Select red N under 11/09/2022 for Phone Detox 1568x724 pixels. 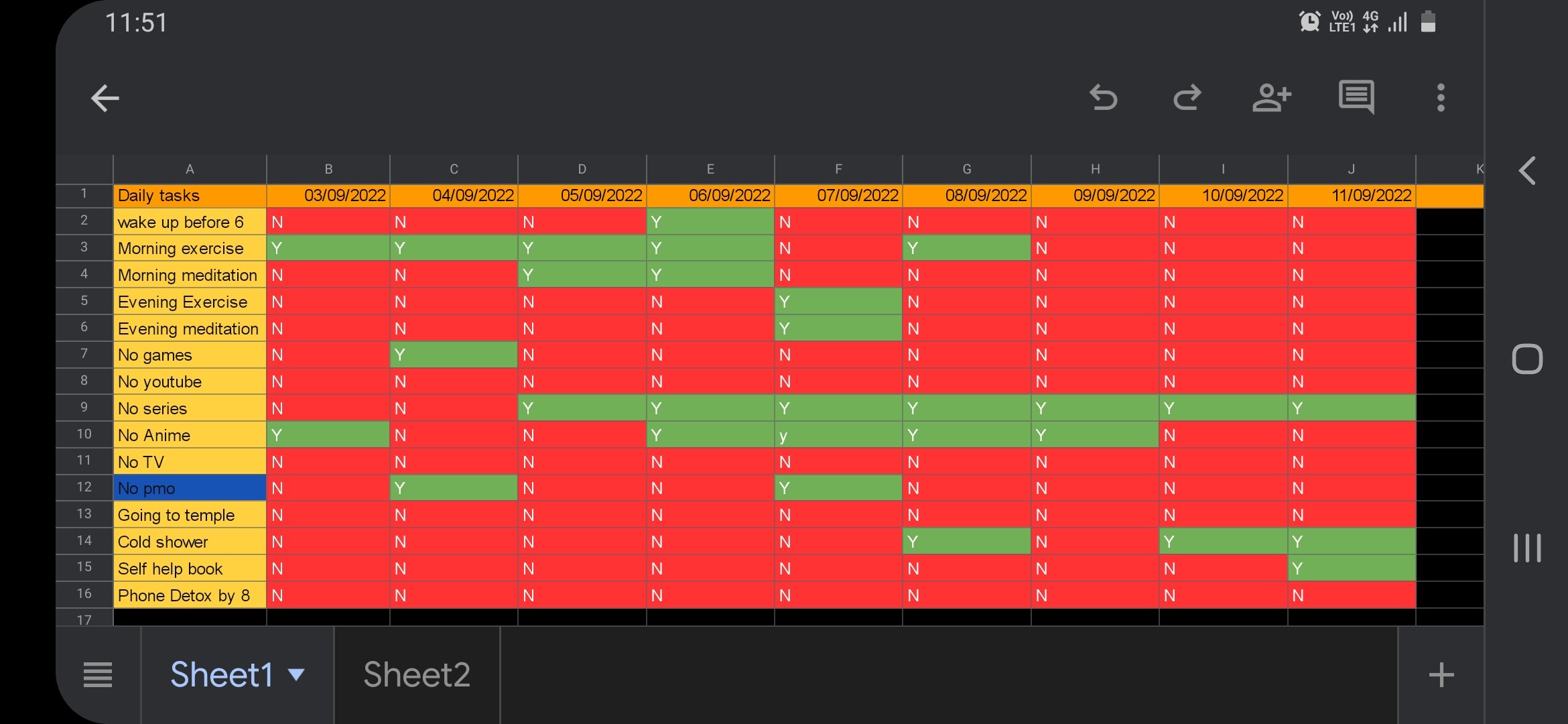coord(1352,595)
